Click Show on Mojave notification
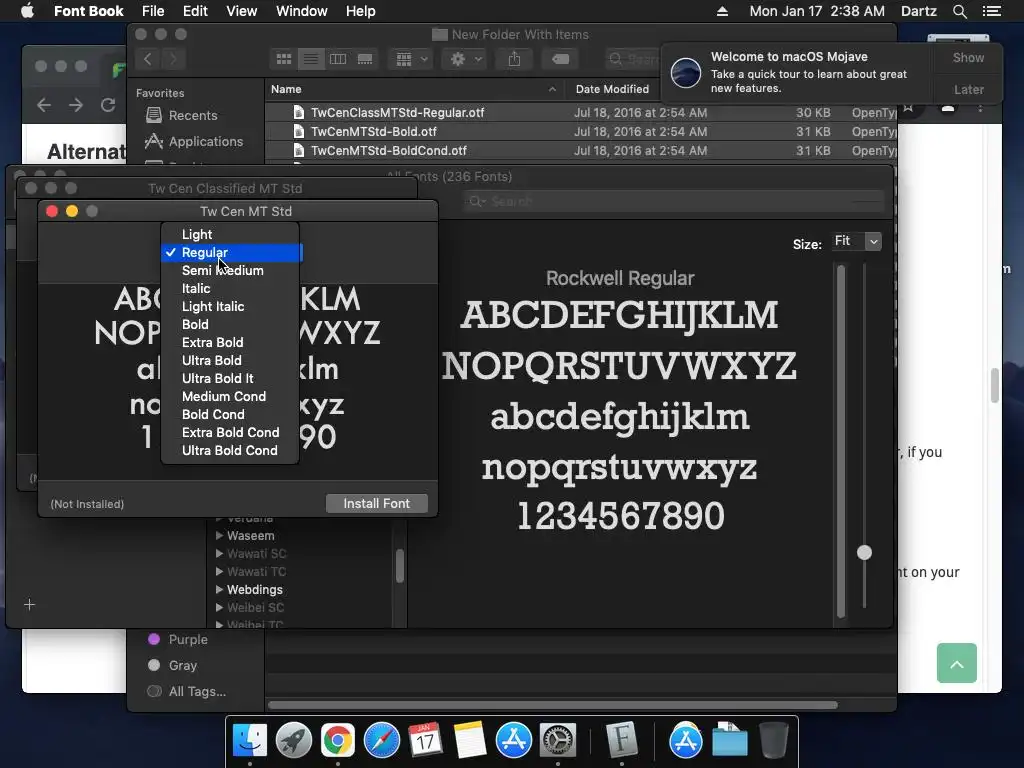This screenshot has width=1024, height=768. click(968, 58)
